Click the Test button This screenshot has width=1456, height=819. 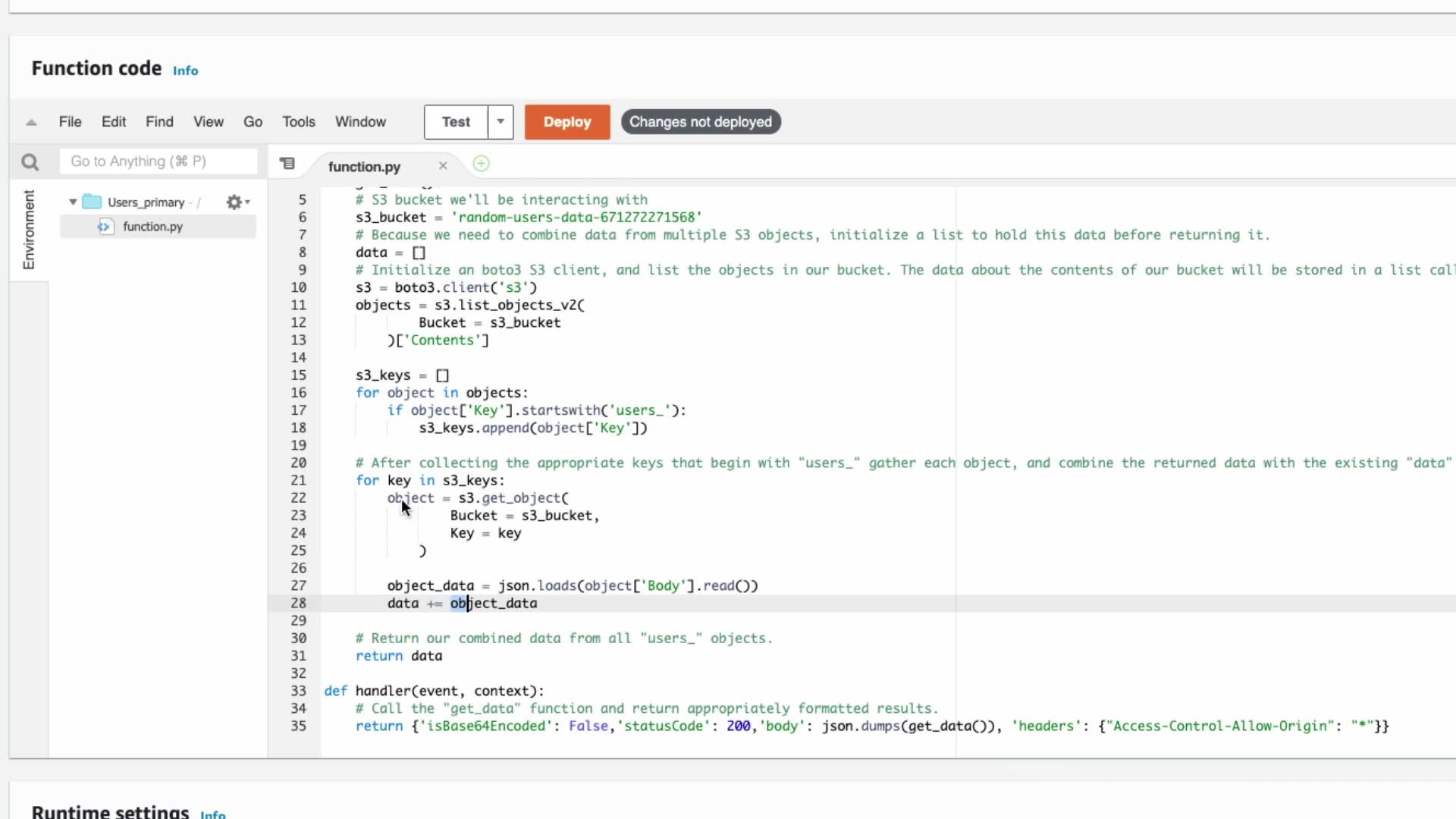pyautogui.click(x=456, y=122)
